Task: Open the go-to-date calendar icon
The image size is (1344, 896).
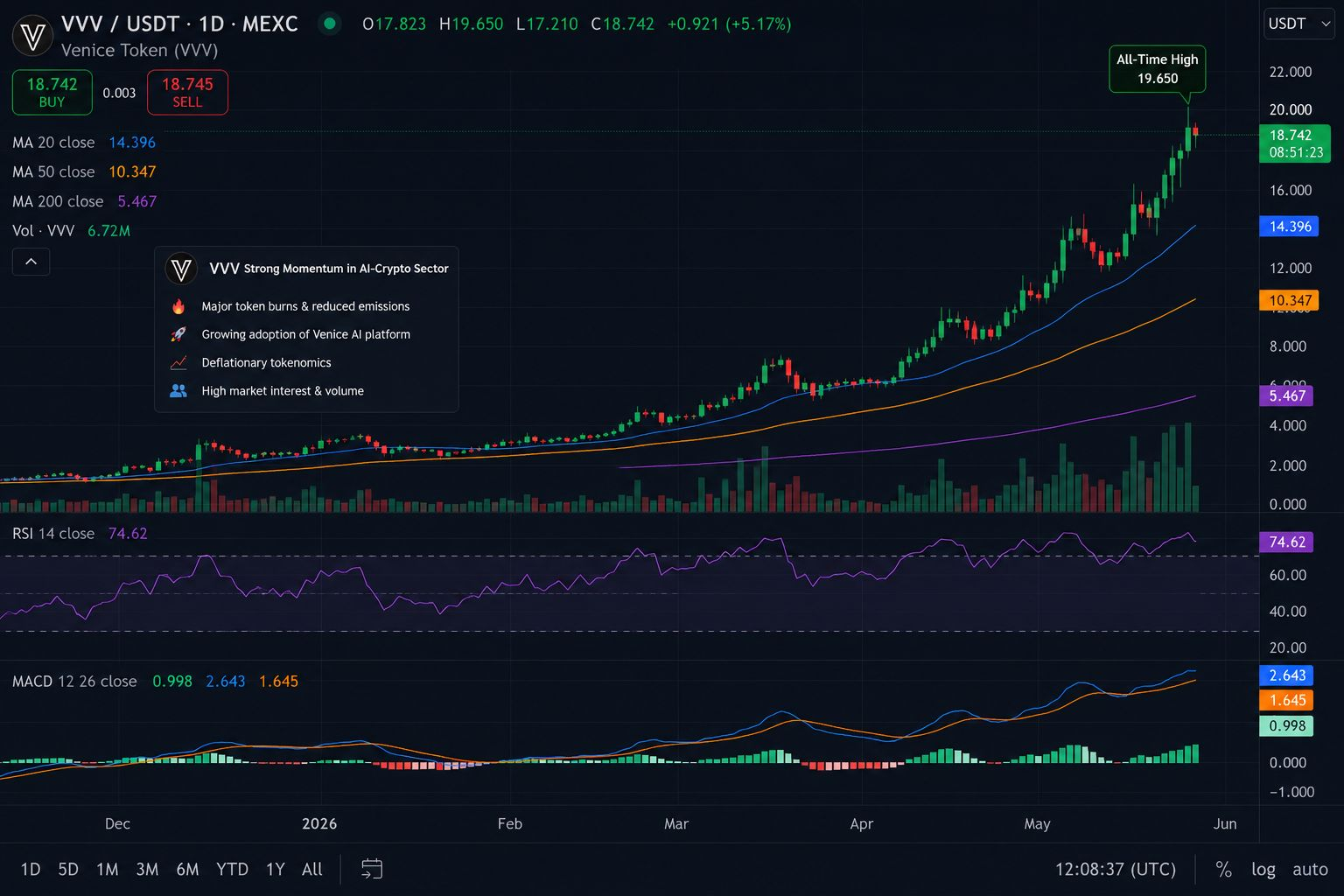Action: 372,869
